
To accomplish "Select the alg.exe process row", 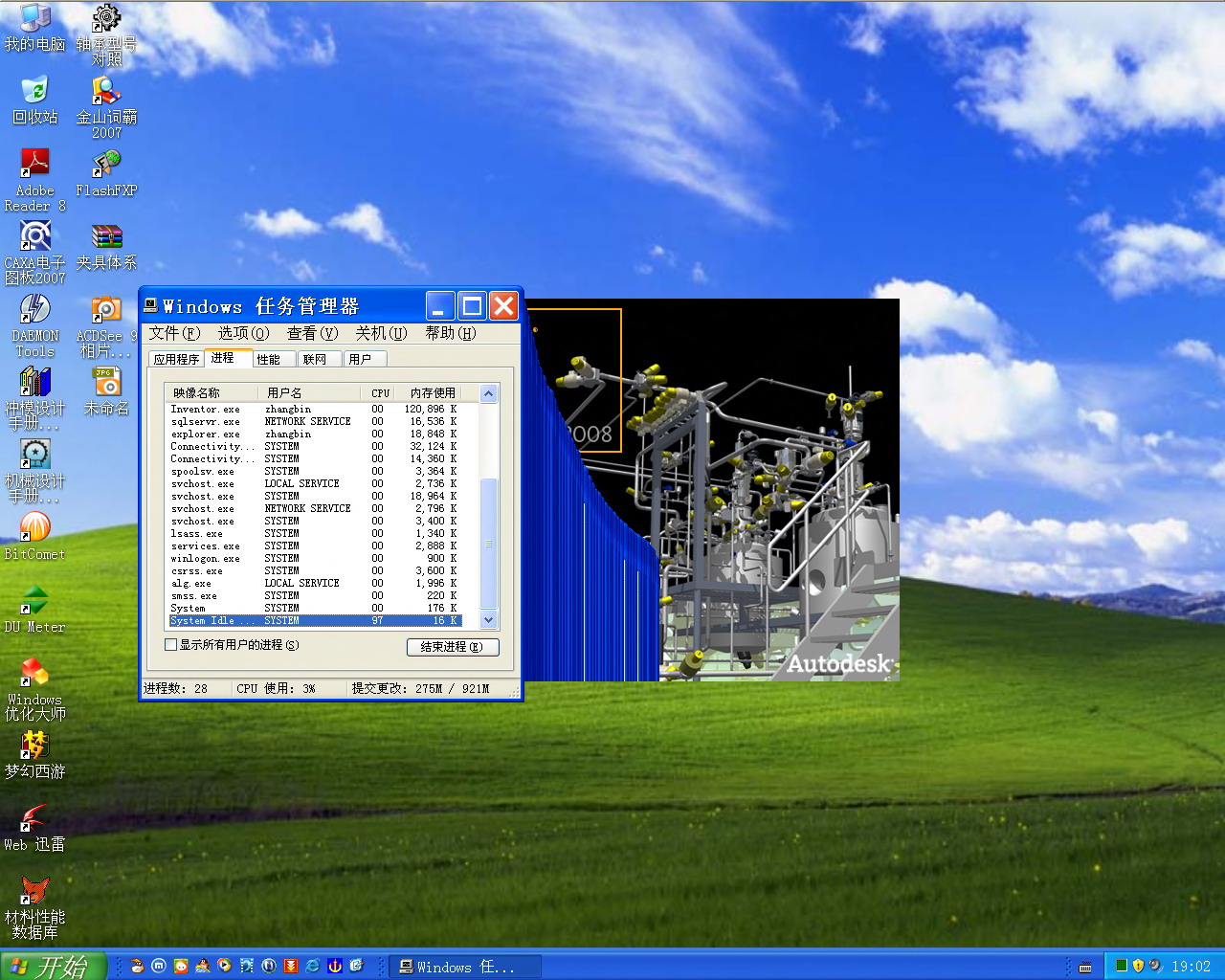I will point(314,583).
